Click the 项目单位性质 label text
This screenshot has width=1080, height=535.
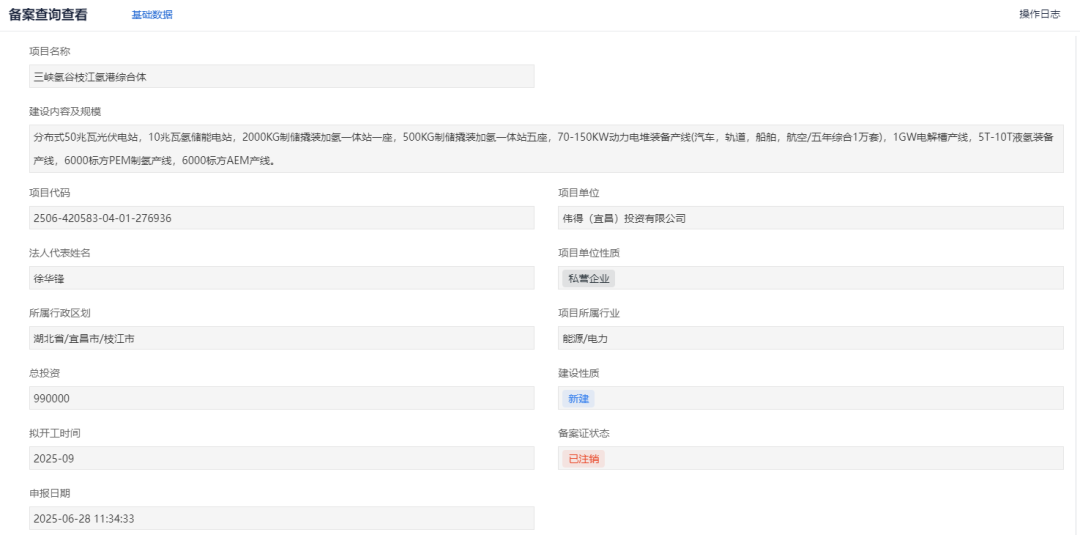coord(589,253)
